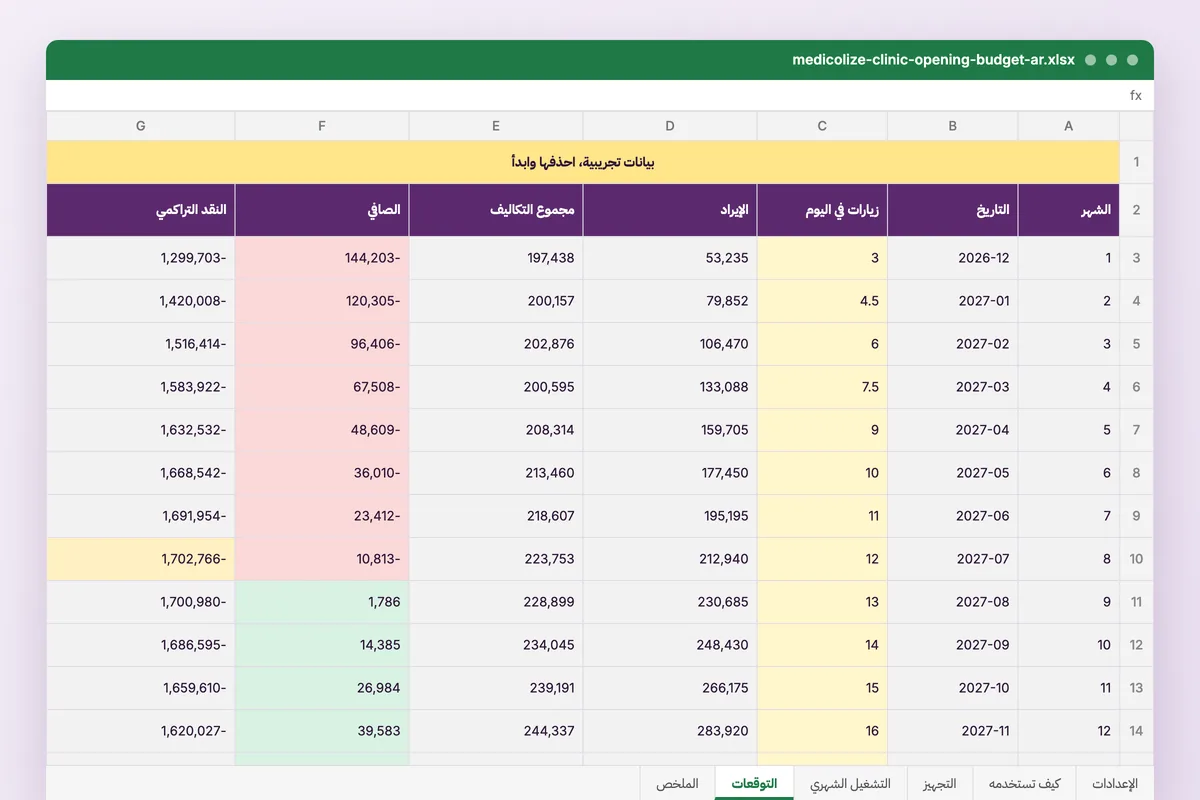Viewport: 1200px width, 800px height.
Task: Select net cell 67,508-
Action: (322, 387)
